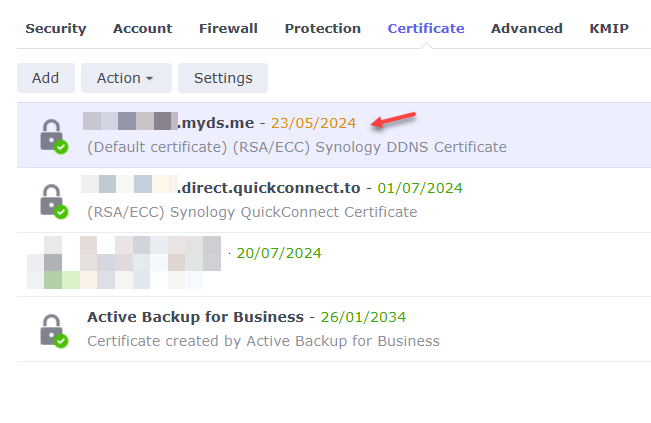The height and width of the screenshot is (423, 651).
Task: Open the Security tab
Action: pyautogui.click(x=56, y=29)
